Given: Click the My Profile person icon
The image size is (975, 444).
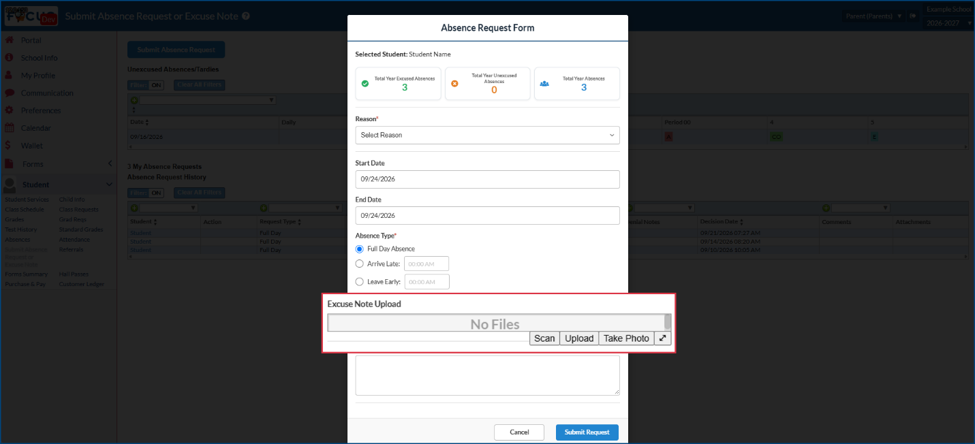Looking at the screenshot, I should click(9, 75).
